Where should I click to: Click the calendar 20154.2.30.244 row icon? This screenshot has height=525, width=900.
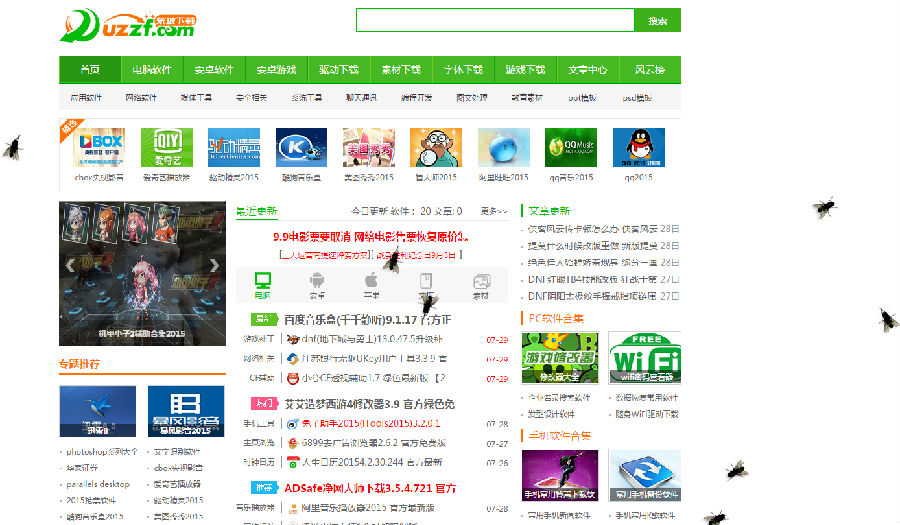pyautogui.click(x=293, y=462)
